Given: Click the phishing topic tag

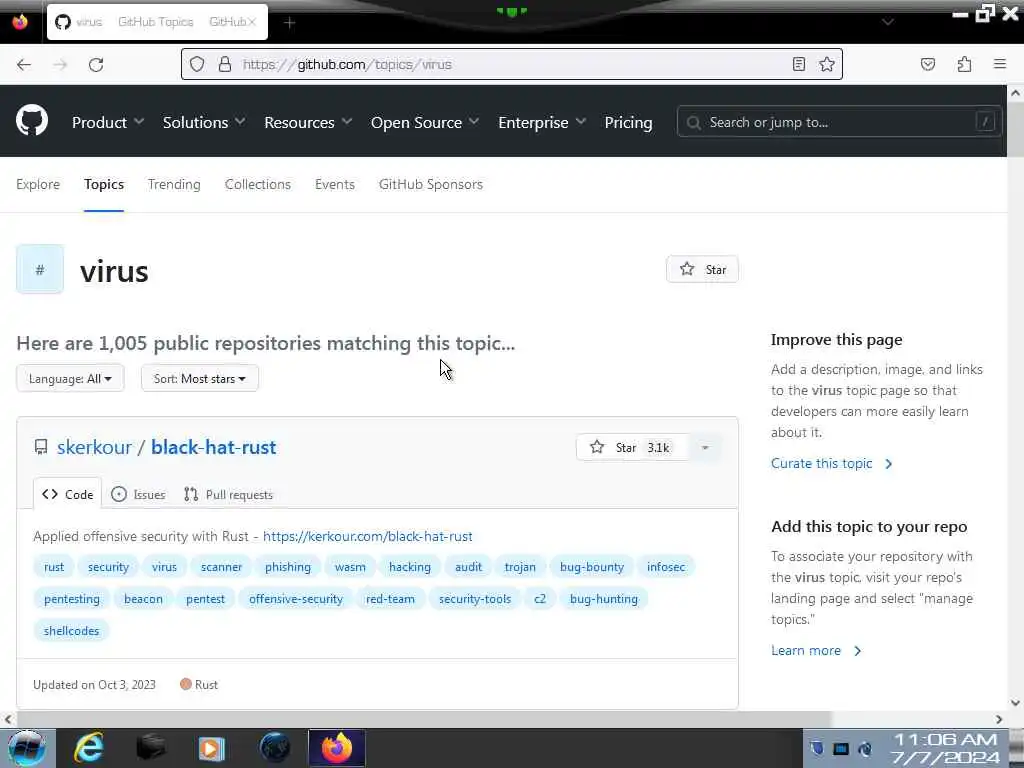Looking at the screenshot, I should click(x=288, y=567).
